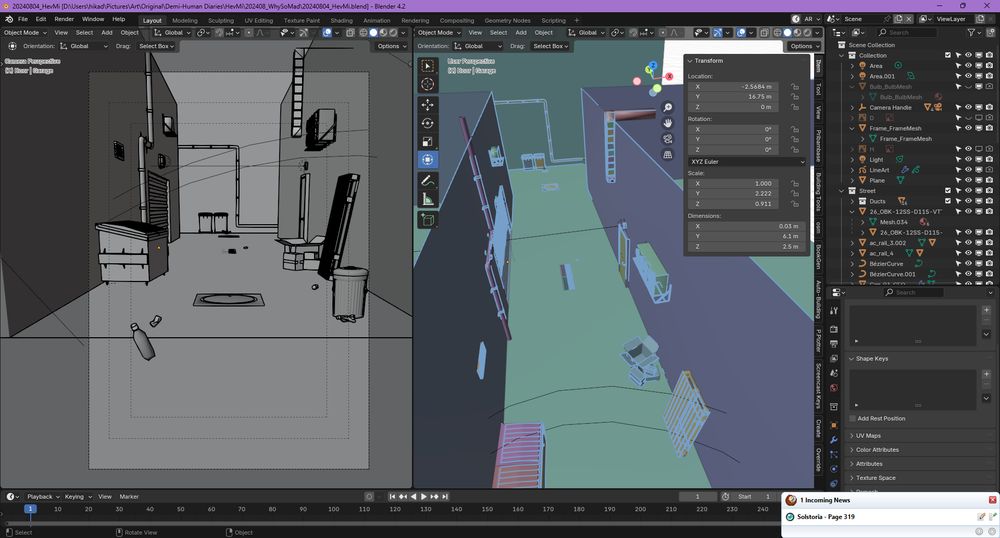
Task: Open Output properties tab icon
Action: [834, 344]
